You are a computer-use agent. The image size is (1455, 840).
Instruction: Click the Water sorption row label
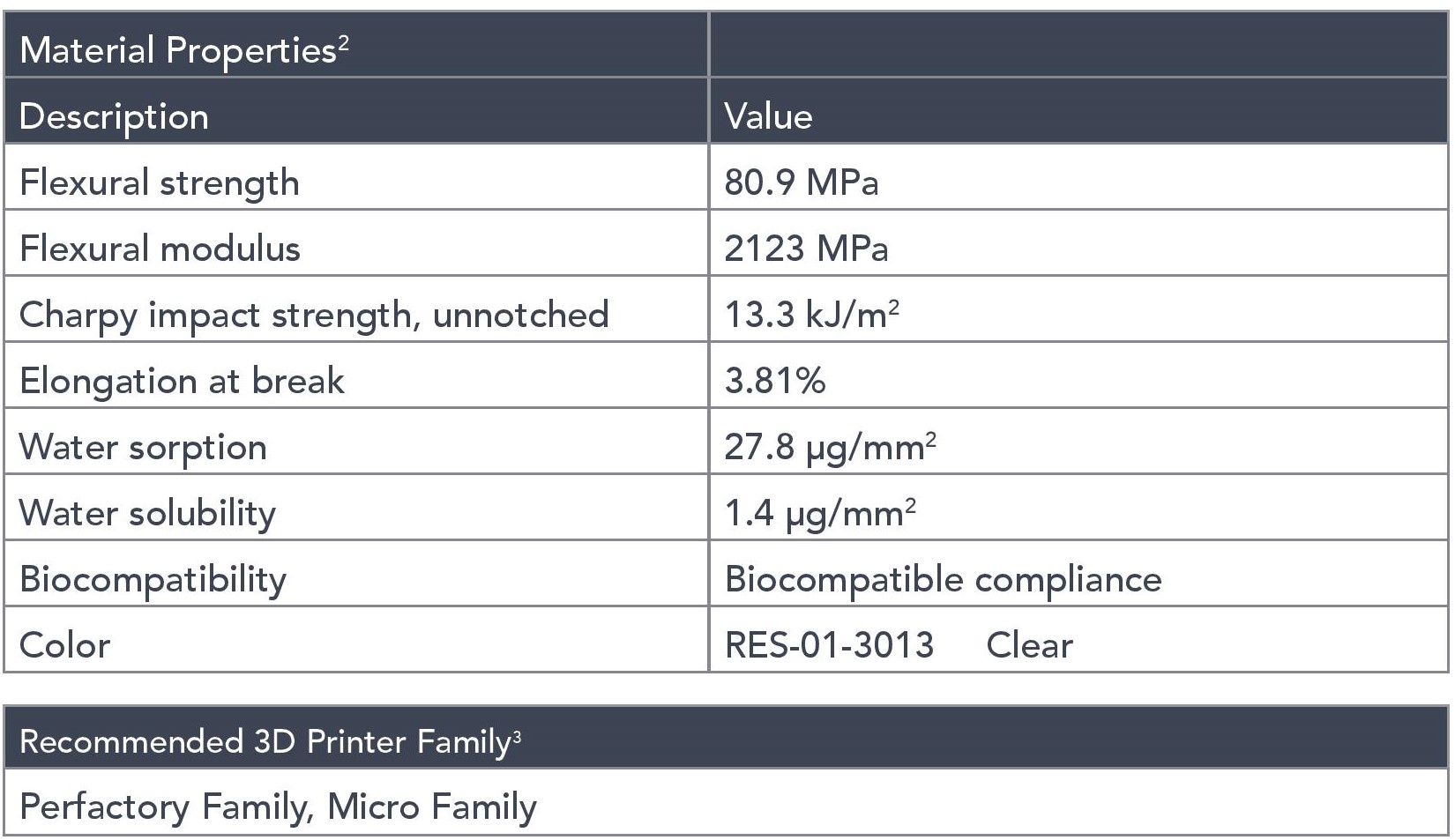[143, 447]
